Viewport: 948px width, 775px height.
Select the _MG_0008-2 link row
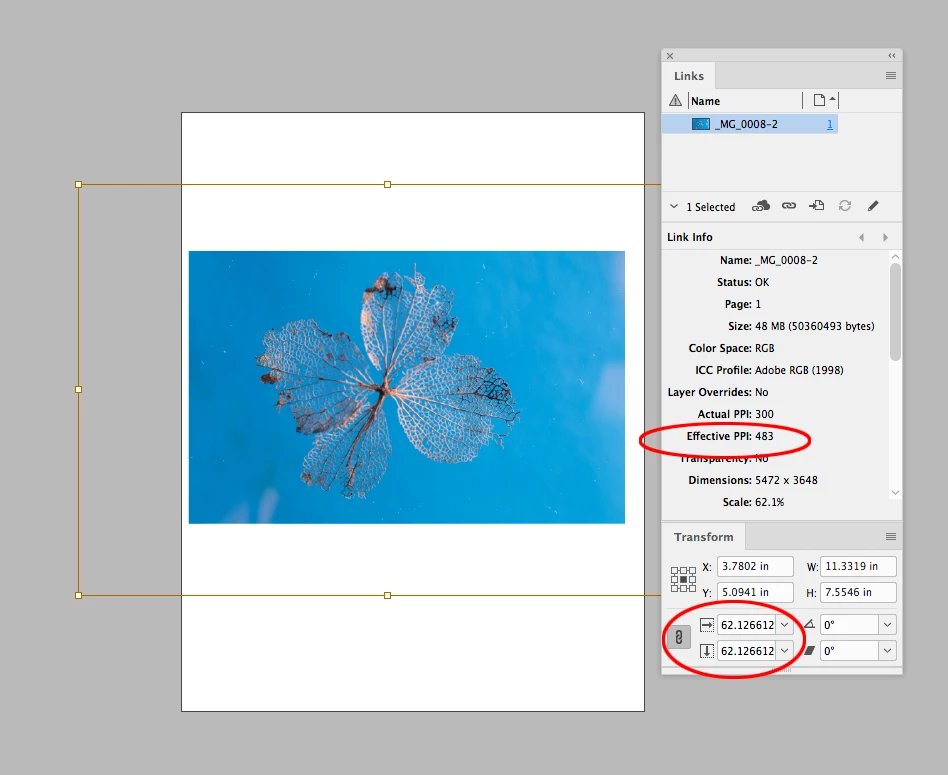750,124
